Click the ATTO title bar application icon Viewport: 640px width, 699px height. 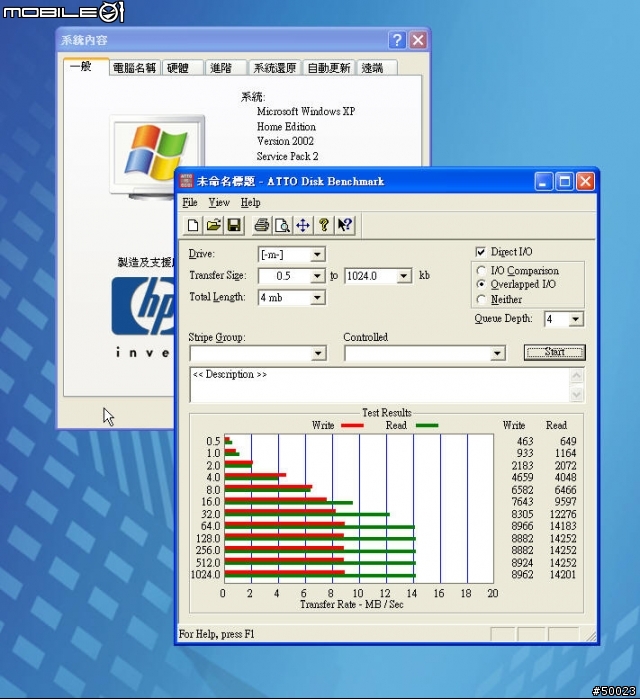186,181
